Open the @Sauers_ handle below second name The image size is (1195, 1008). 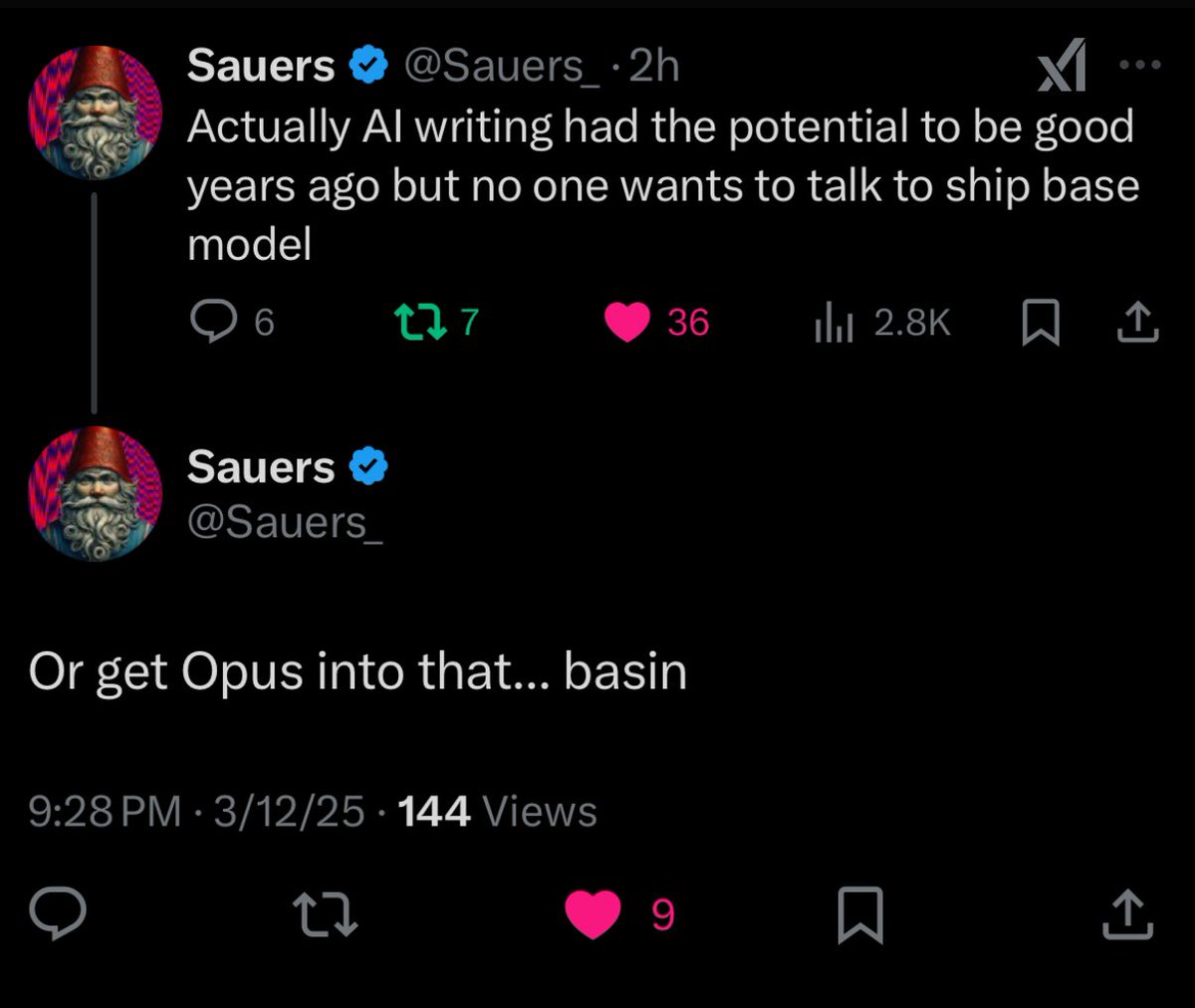285,523
